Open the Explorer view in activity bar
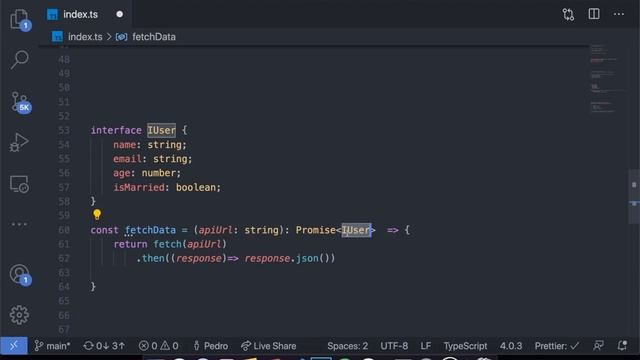This screenshot has width=640, height=360. [x=19, y=20]
